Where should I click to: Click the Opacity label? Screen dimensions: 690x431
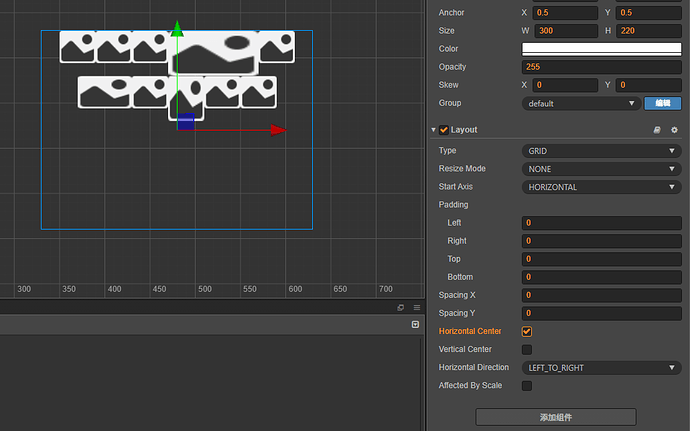click(452, 67)
